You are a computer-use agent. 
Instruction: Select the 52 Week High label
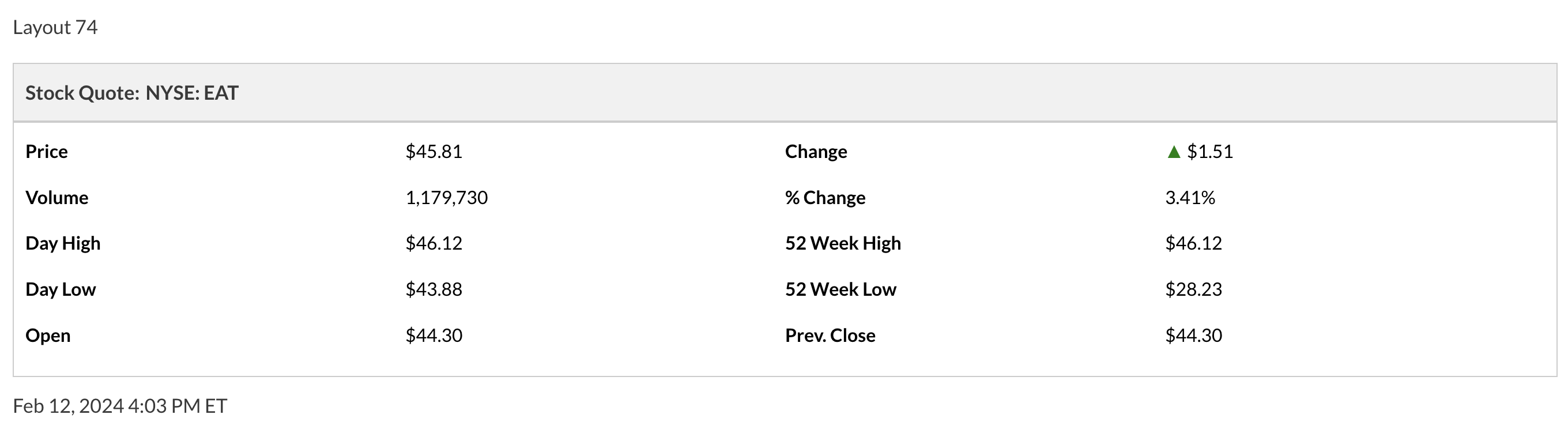[x=842, y=243]
